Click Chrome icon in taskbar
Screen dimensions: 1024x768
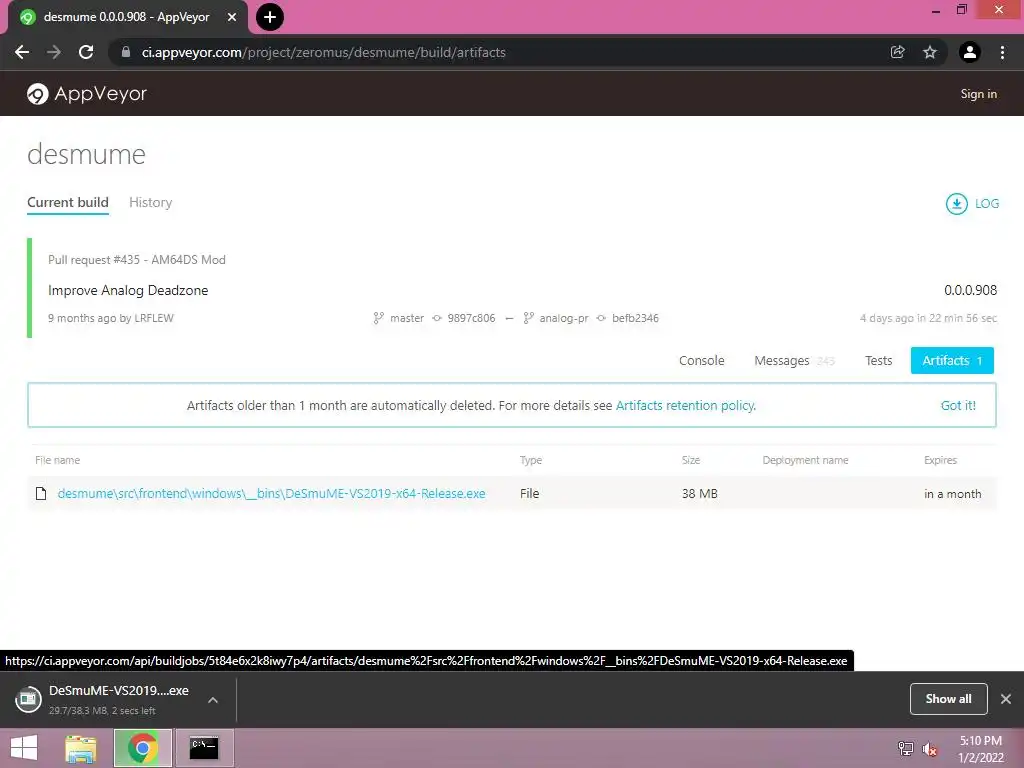(142, 748)
